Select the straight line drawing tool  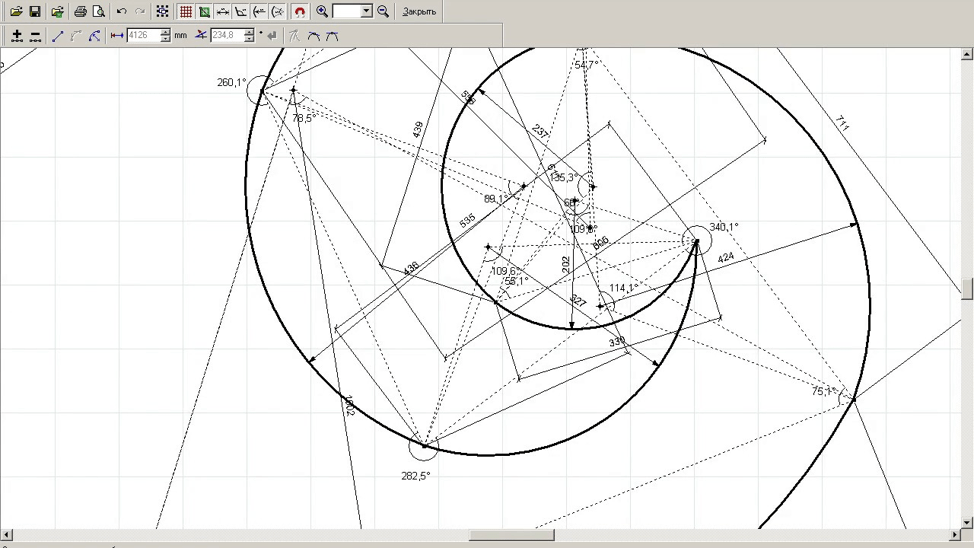[57, 36]
